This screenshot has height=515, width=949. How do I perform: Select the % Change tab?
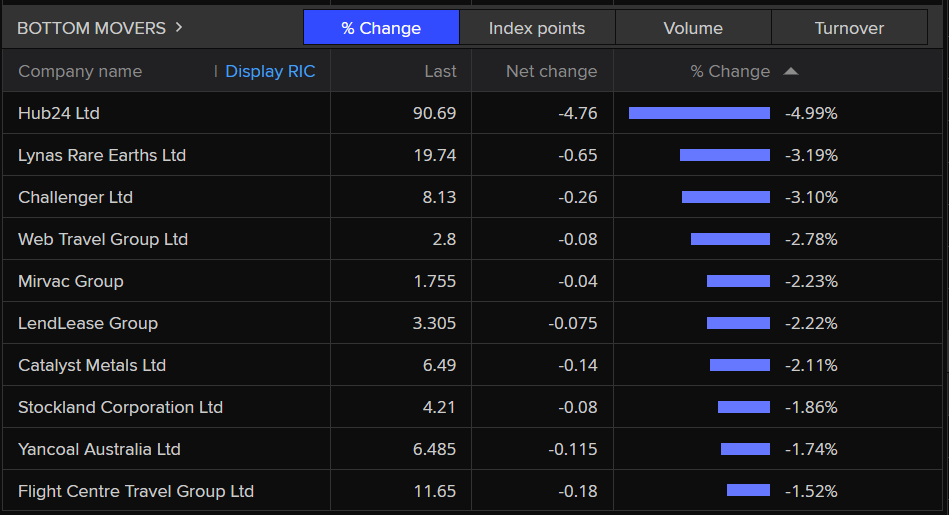(381, 28)
